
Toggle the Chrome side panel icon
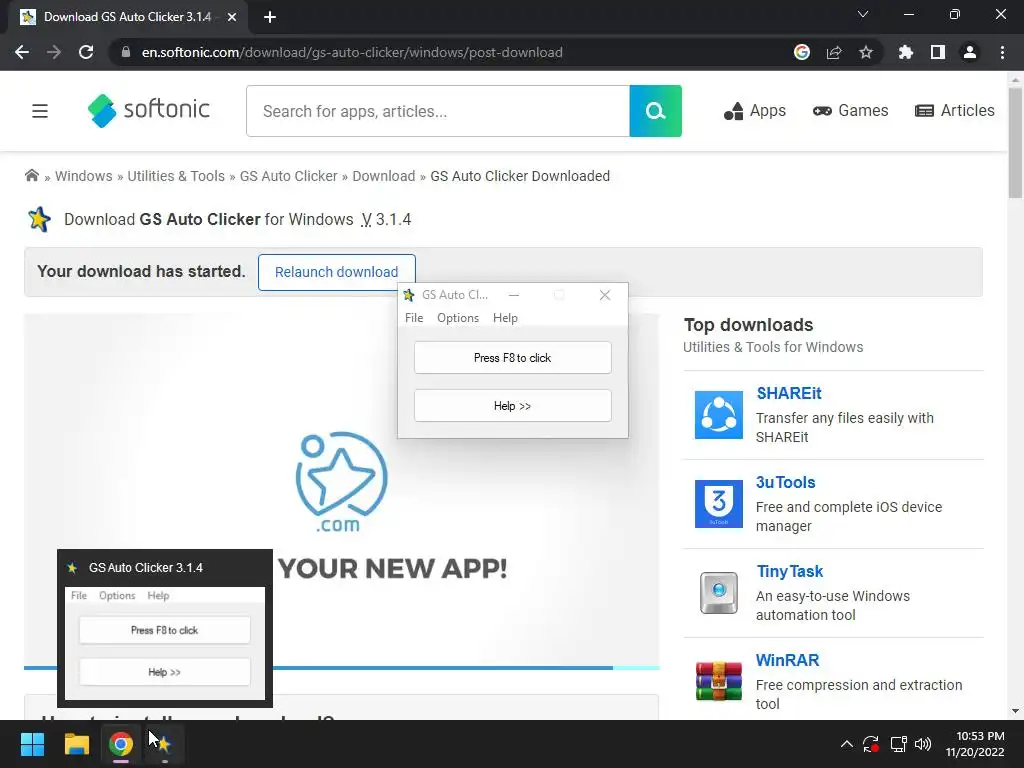938,52
